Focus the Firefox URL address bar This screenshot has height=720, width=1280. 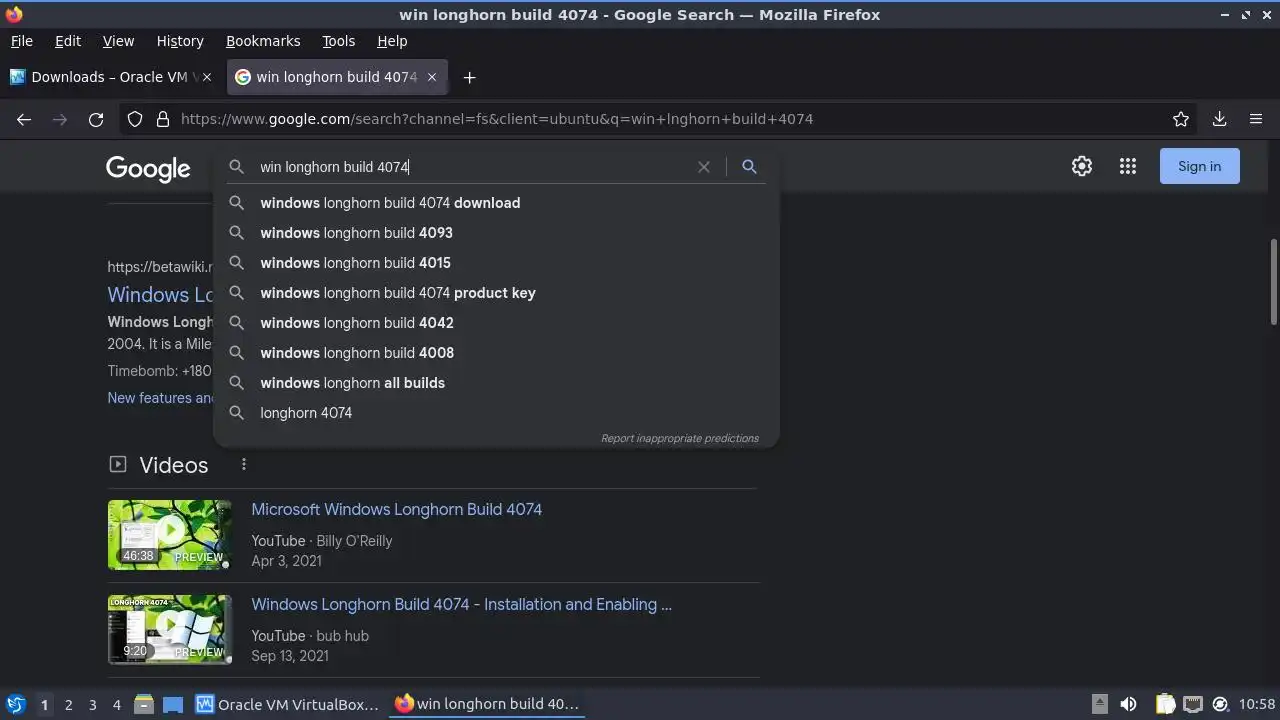click(660, 119)
